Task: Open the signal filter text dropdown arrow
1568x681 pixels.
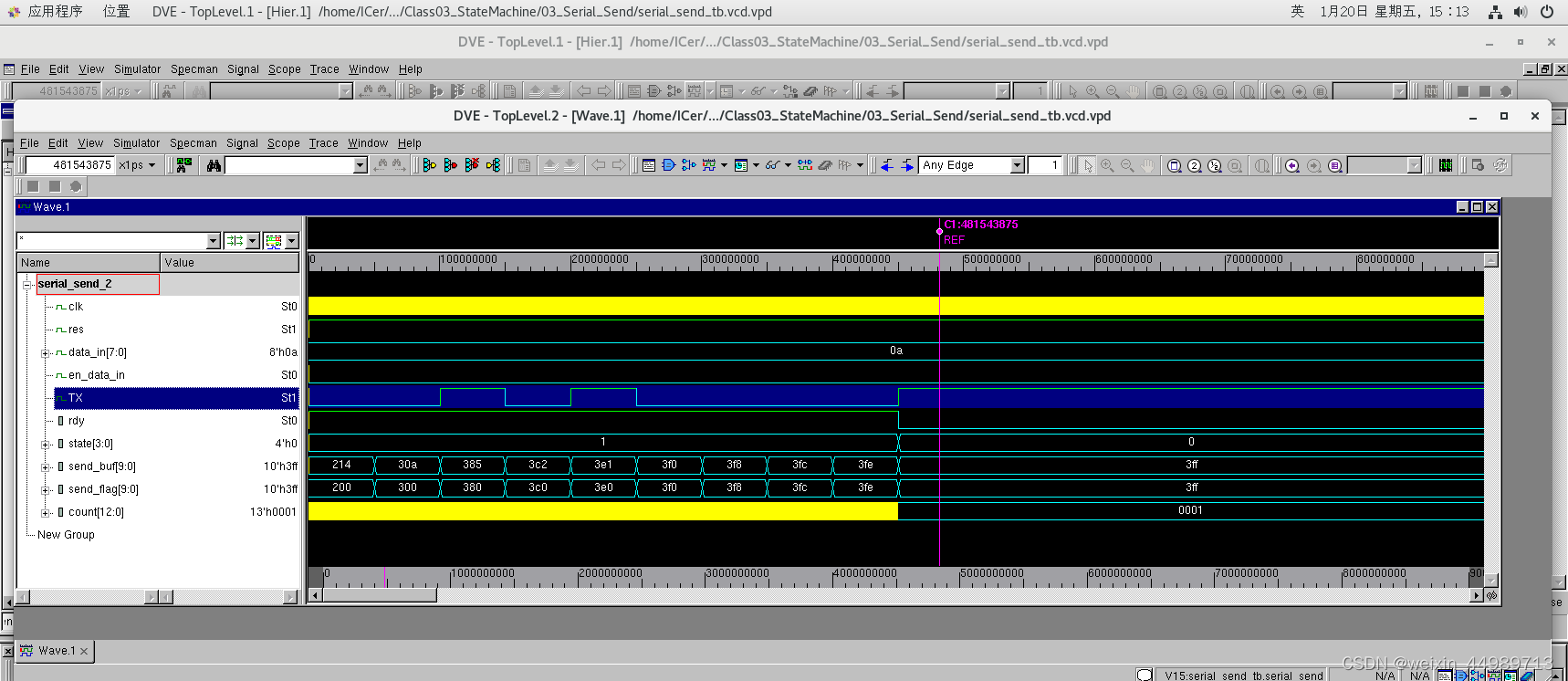Action: 214,241
